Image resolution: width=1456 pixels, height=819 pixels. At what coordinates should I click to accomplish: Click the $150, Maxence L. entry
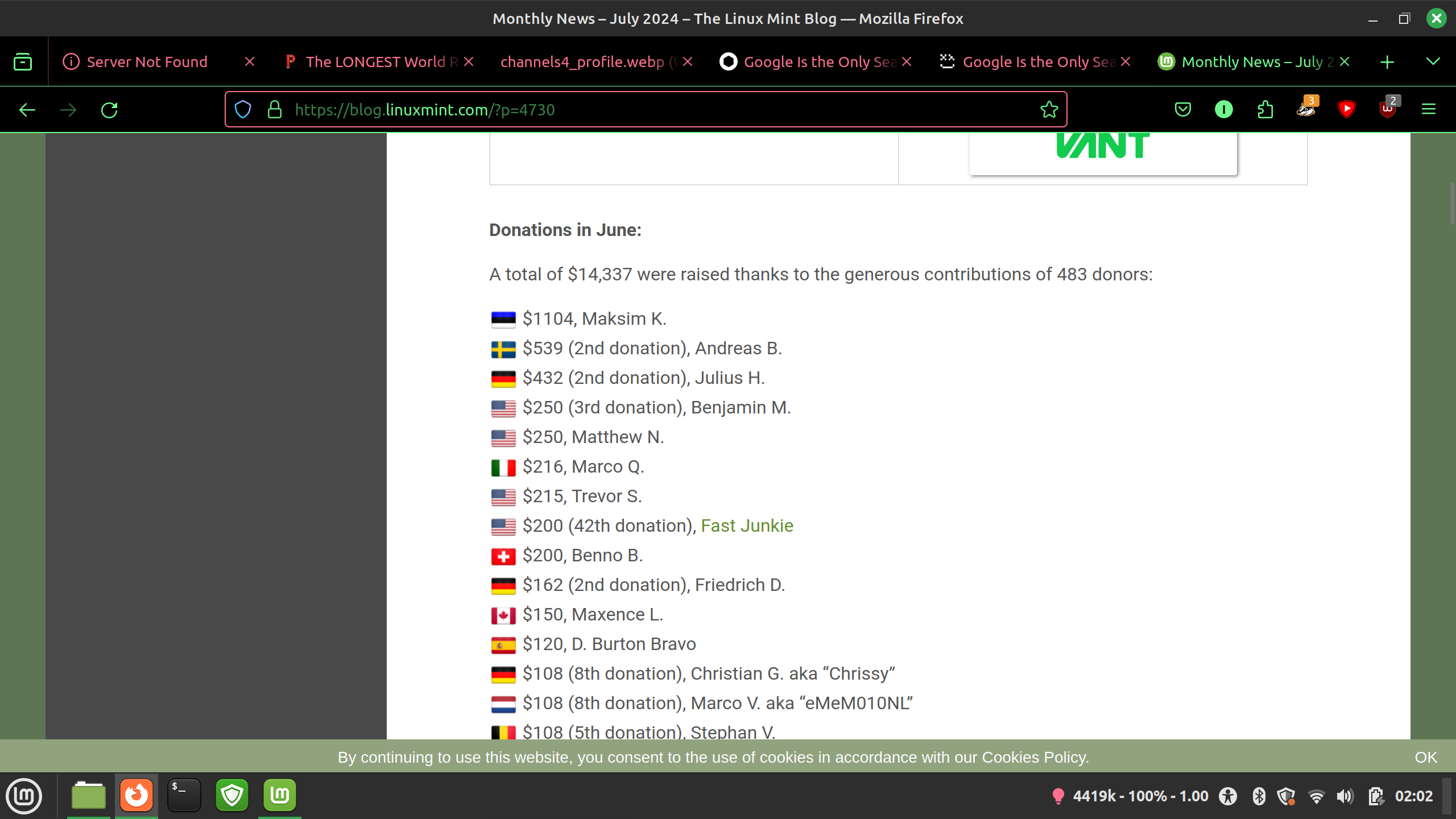[x=593, y=614]
